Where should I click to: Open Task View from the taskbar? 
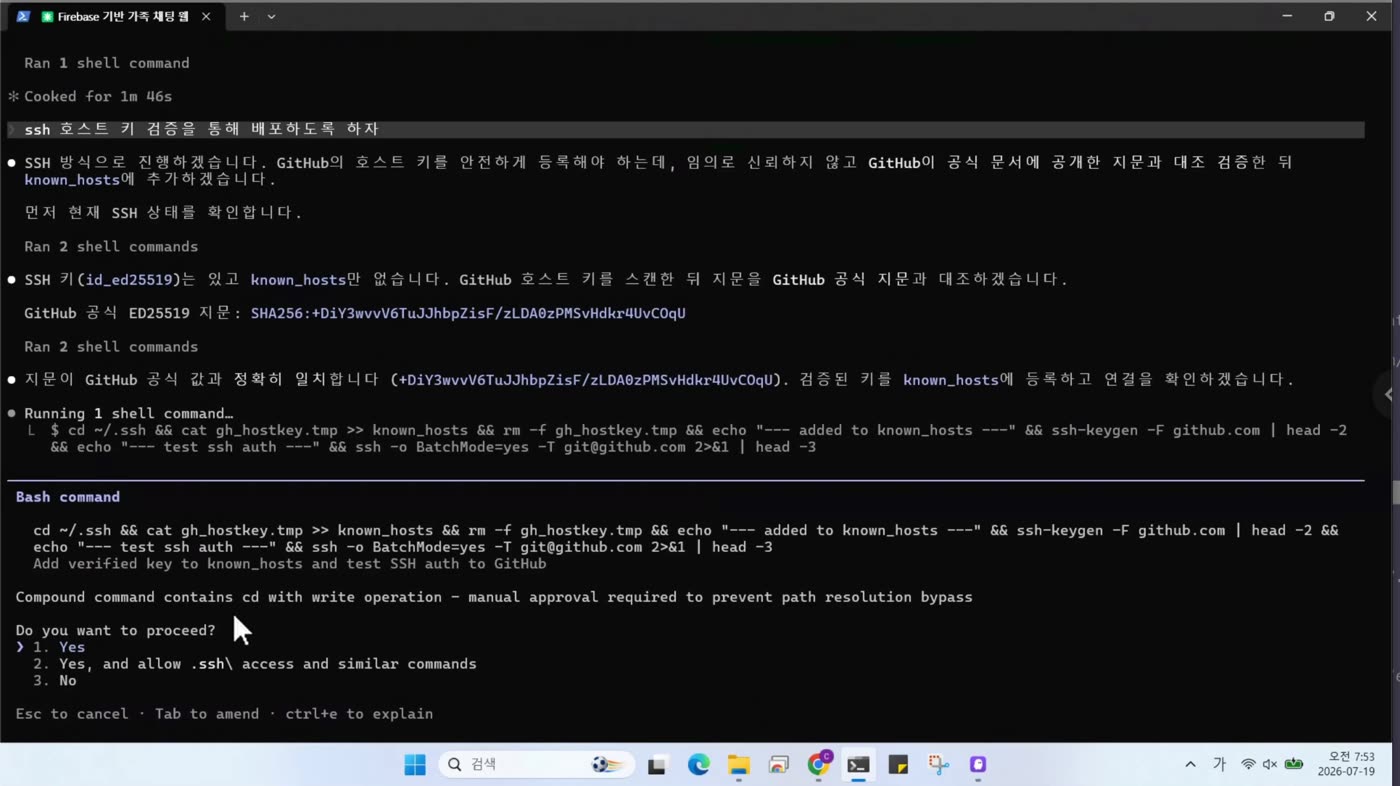point(657,765)
